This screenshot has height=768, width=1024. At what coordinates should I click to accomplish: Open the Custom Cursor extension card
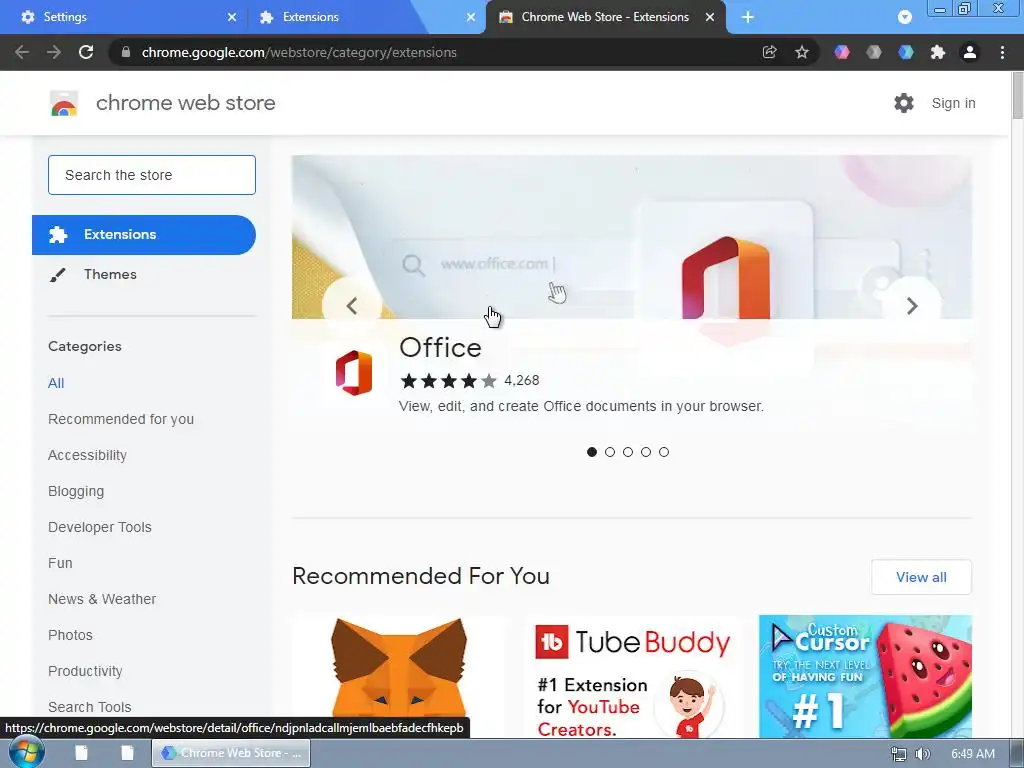click(x=865, y=676)
